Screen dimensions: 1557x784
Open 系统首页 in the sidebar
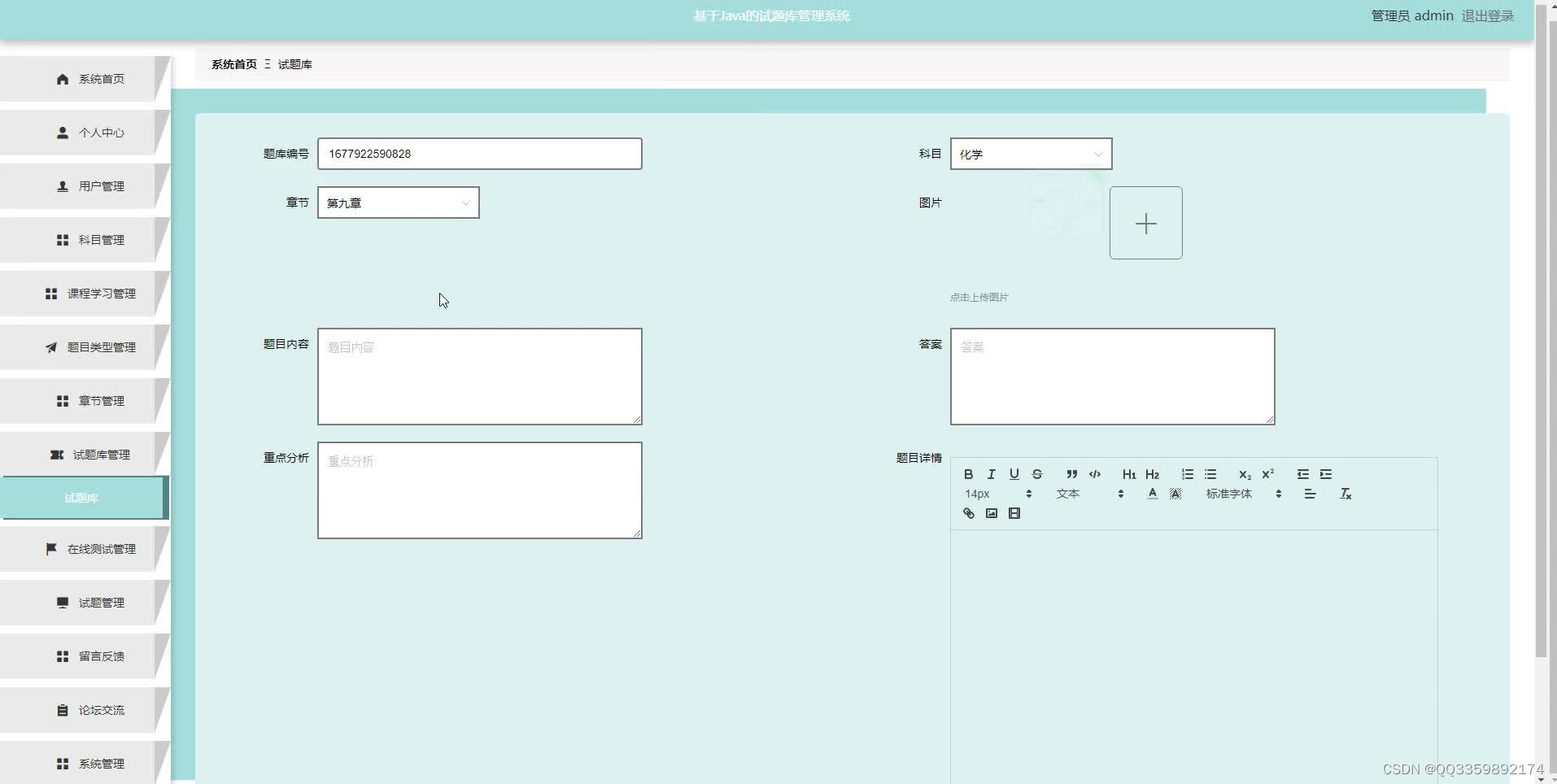[85, 79]
